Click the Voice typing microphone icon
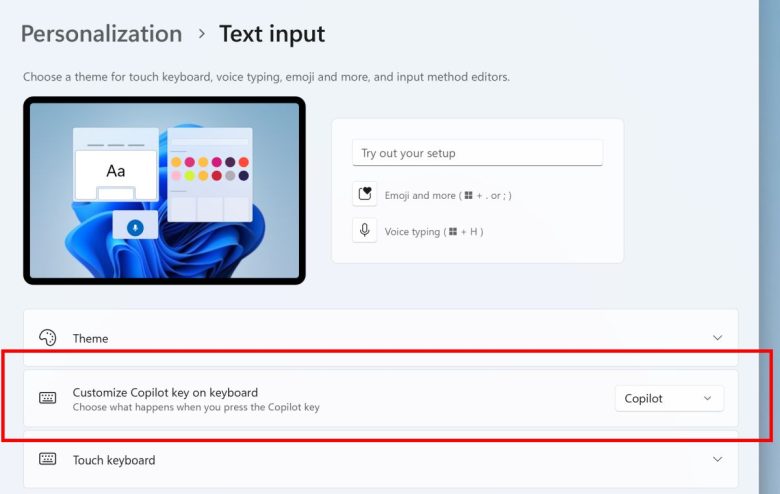The image size is (780, 494). pos(365,230)
